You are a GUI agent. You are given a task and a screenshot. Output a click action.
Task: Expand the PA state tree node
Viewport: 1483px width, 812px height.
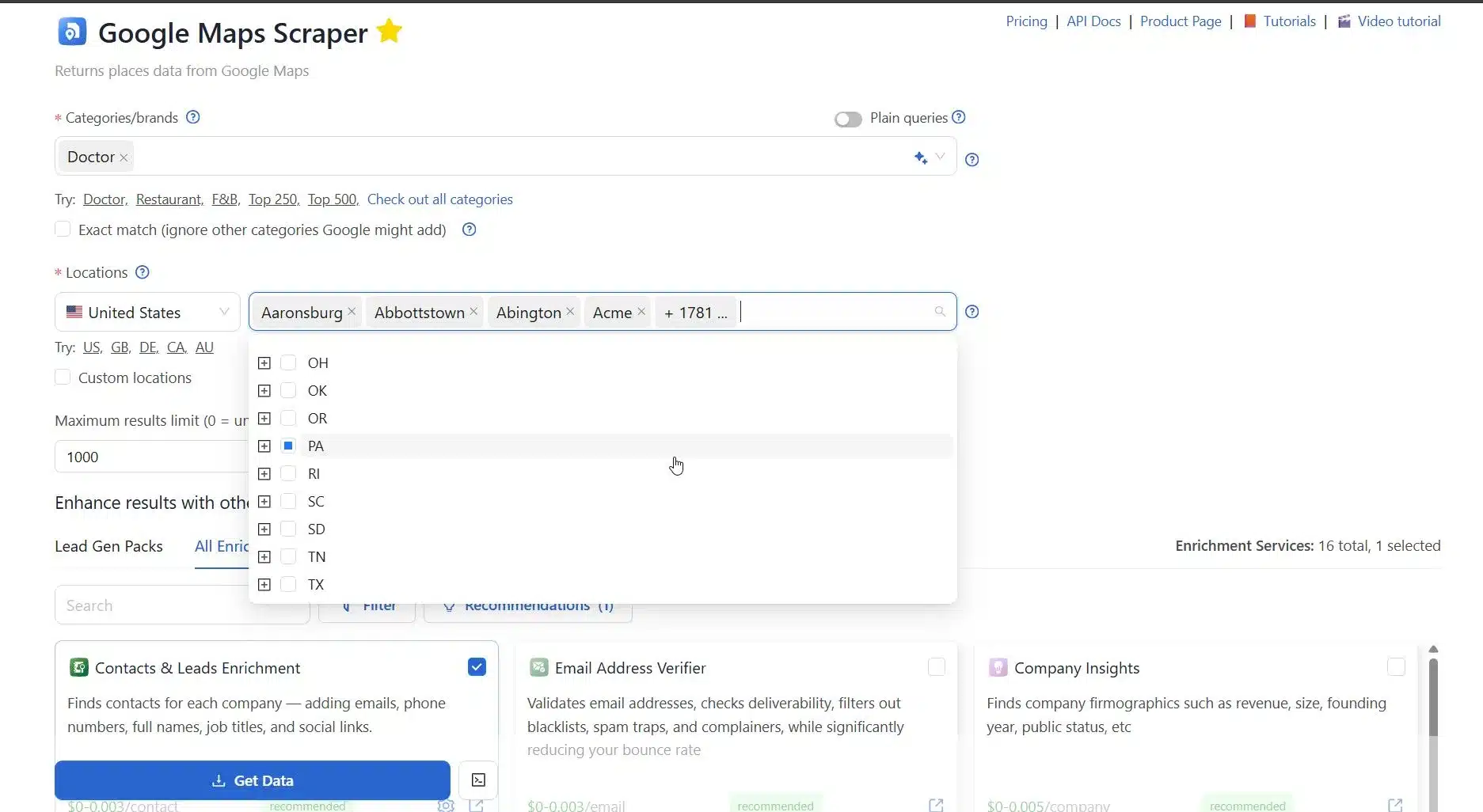[x=264, y=446]
